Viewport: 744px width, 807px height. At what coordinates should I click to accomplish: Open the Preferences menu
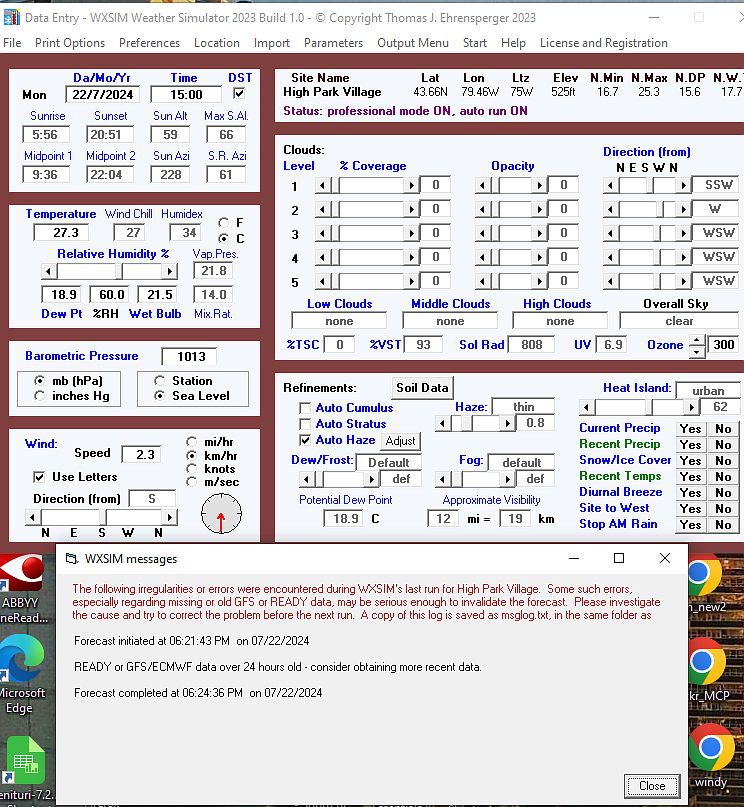pyautogui.click(x=150, y=43)
